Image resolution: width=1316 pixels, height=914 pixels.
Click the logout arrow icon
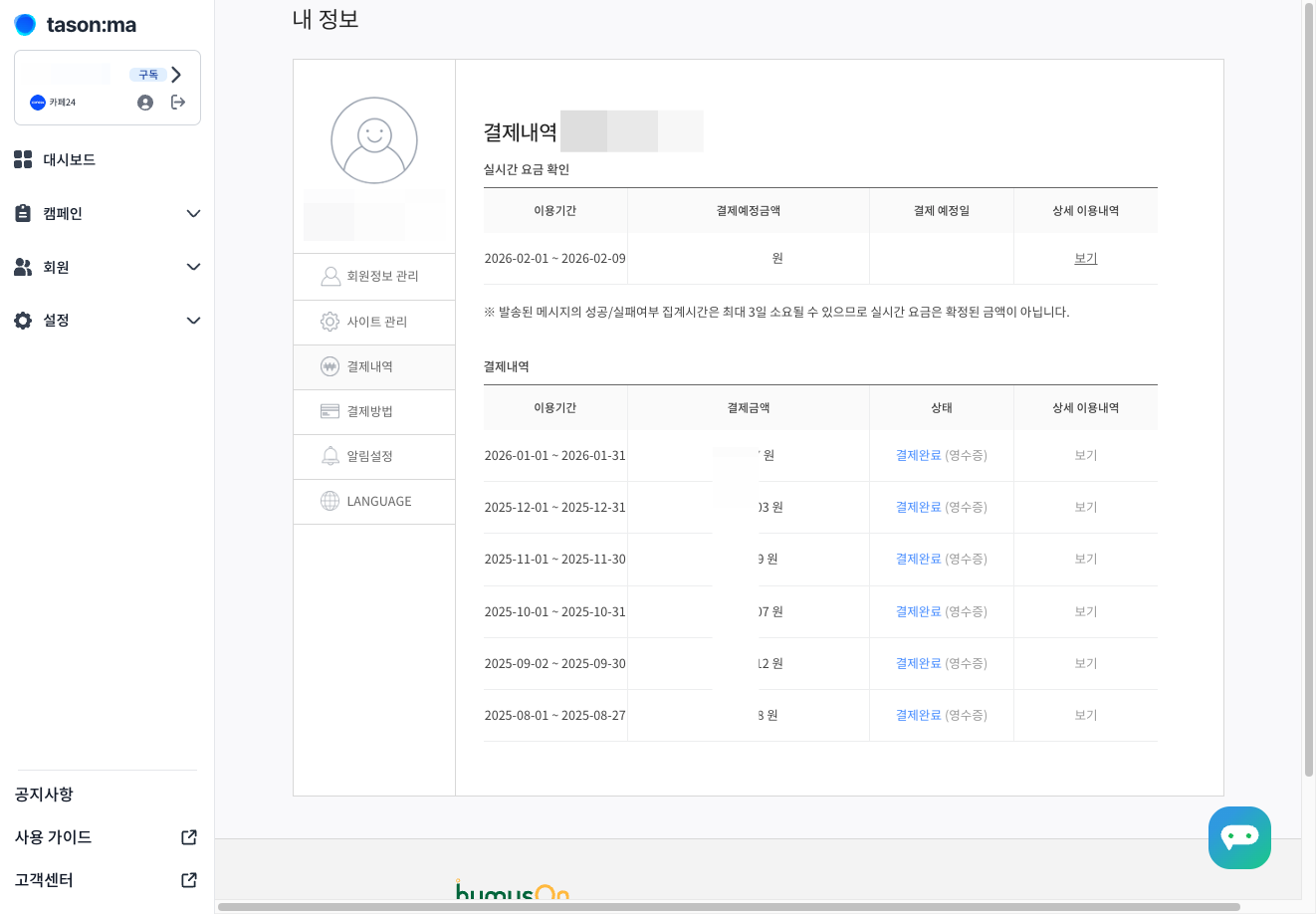pos(178,102)
